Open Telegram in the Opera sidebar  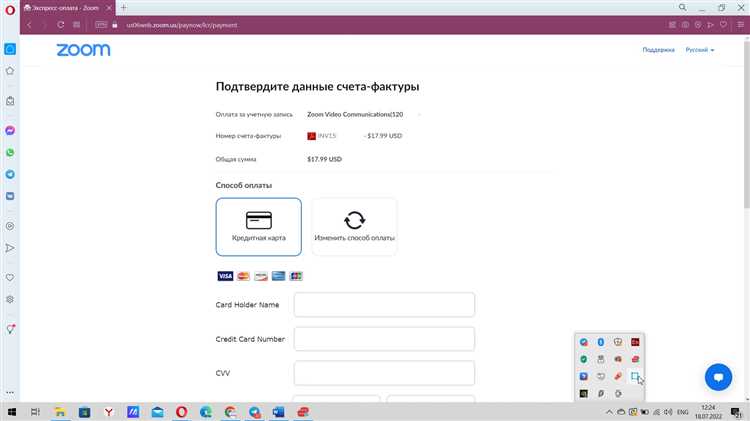10,174
